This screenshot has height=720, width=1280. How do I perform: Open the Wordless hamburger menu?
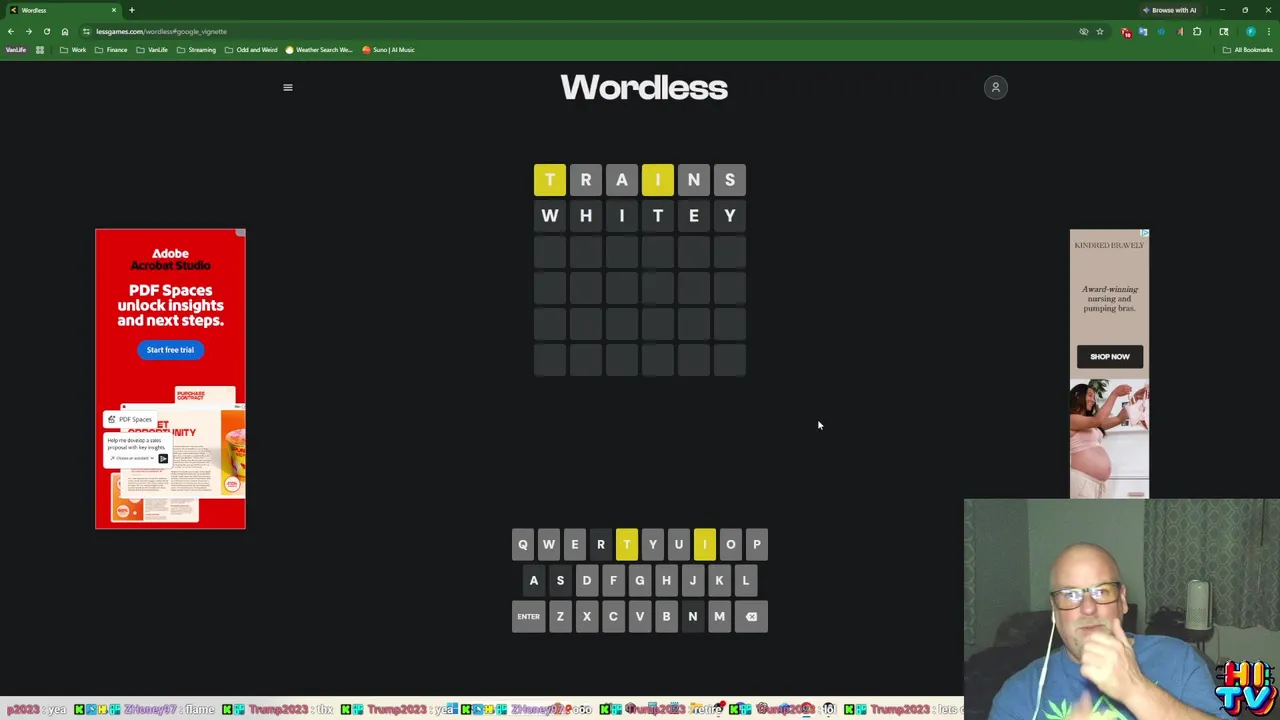(x=288, y=87)
